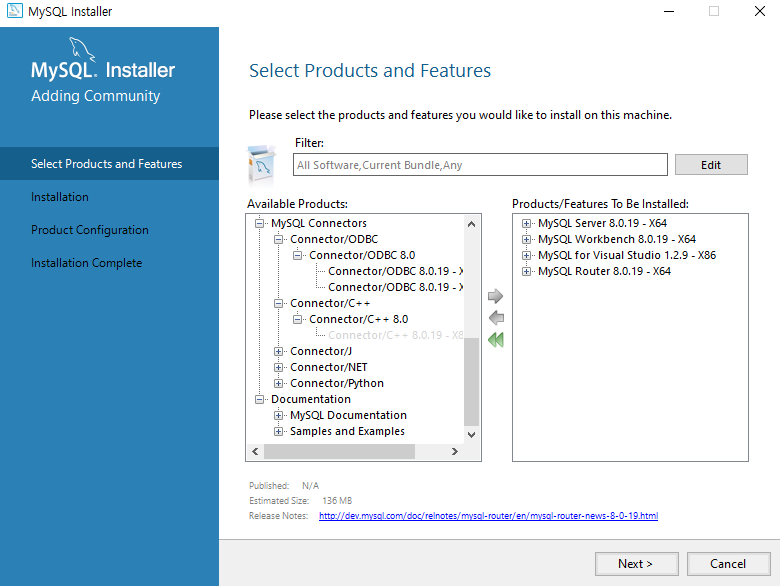Screen dimensions: 780x586
Task: Click the horizontal scrollbar thumb in Available Products
Action: click(x=339, y=451)
